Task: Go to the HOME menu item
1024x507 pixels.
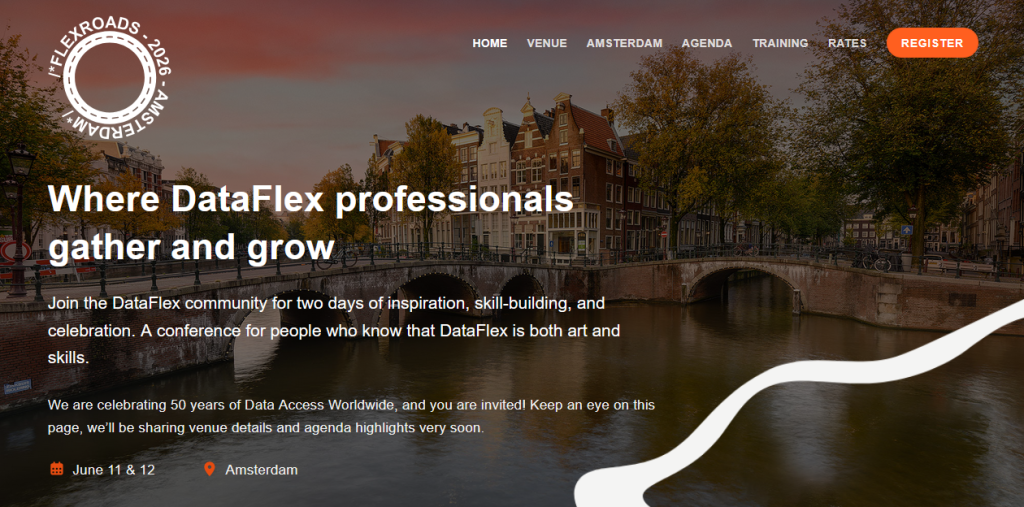Action: click(490, 43)
